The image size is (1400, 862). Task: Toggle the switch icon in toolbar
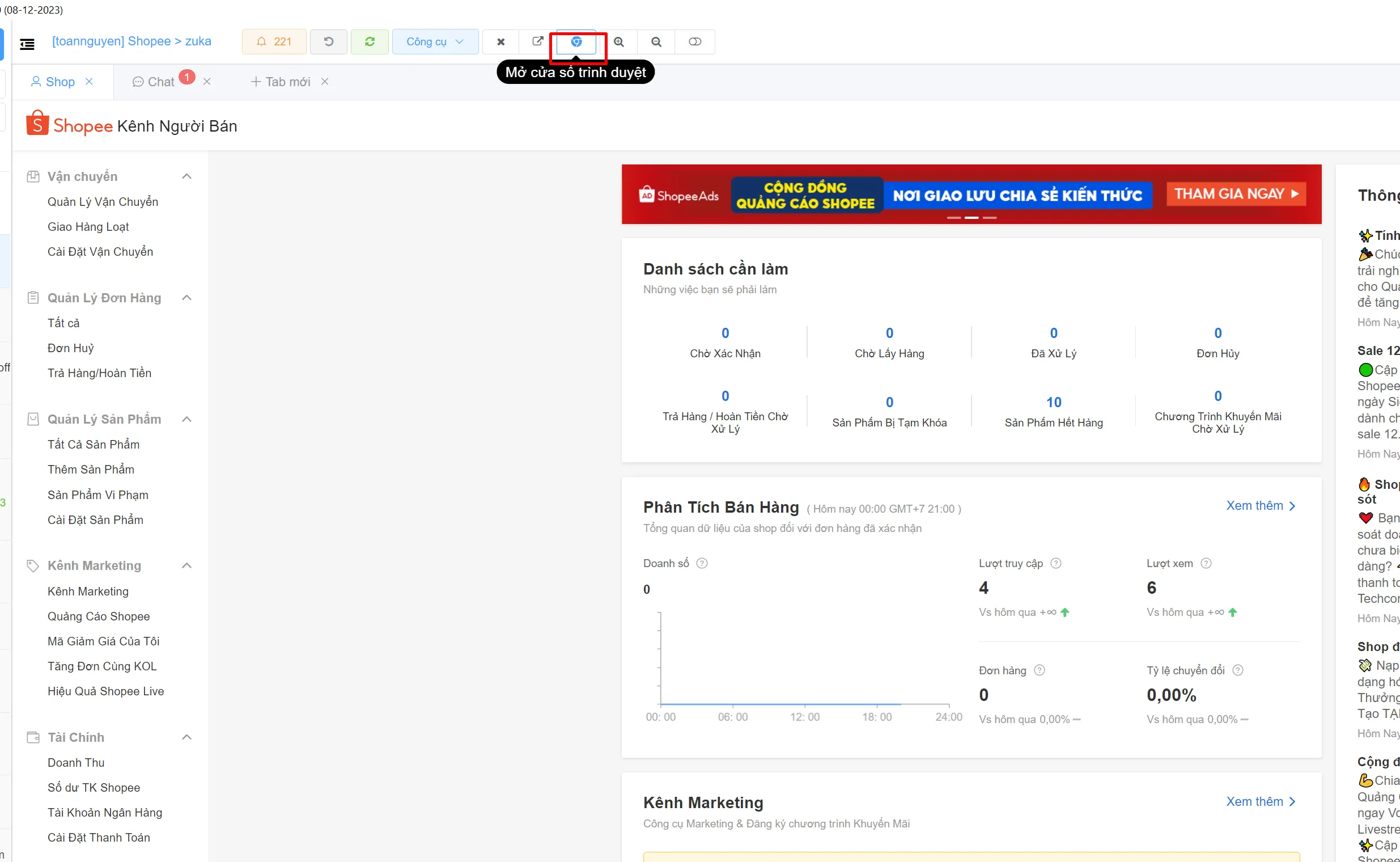pos(695,41)
